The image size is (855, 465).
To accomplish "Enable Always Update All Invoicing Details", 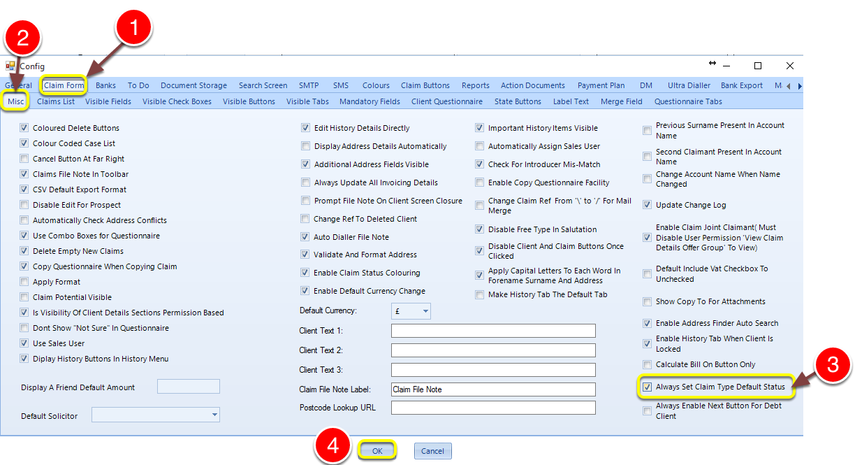I will point(305,183).
